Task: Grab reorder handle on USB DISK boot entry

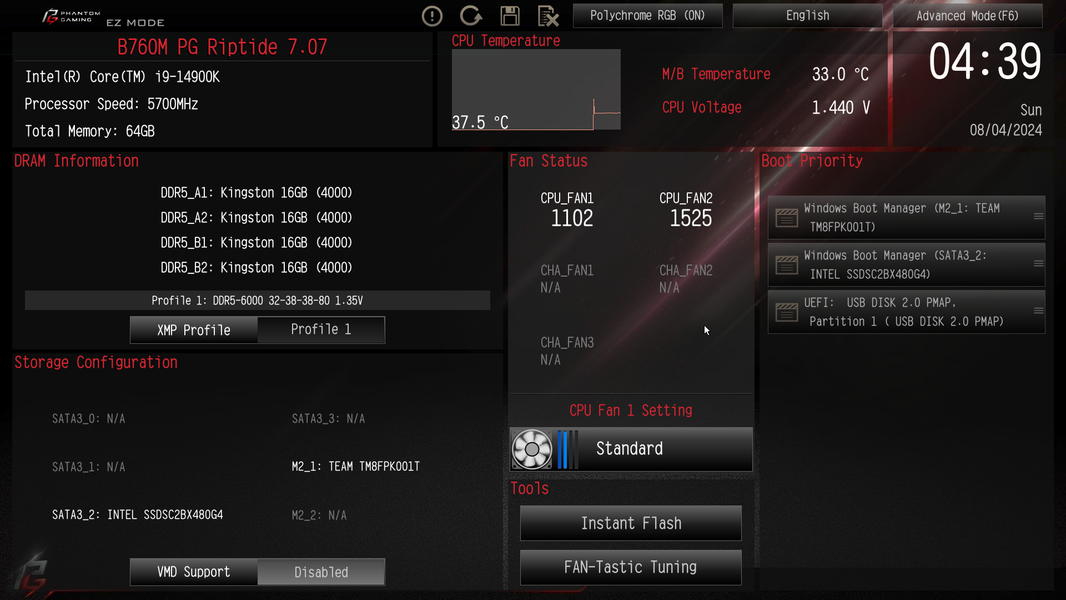Action: [1038, 311]
